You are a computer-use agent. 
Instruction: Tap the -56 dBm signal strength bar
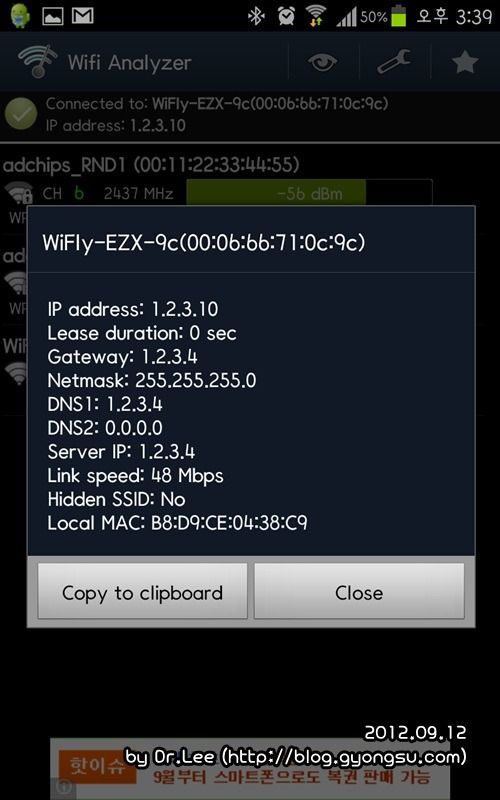[x=309, y=193]
